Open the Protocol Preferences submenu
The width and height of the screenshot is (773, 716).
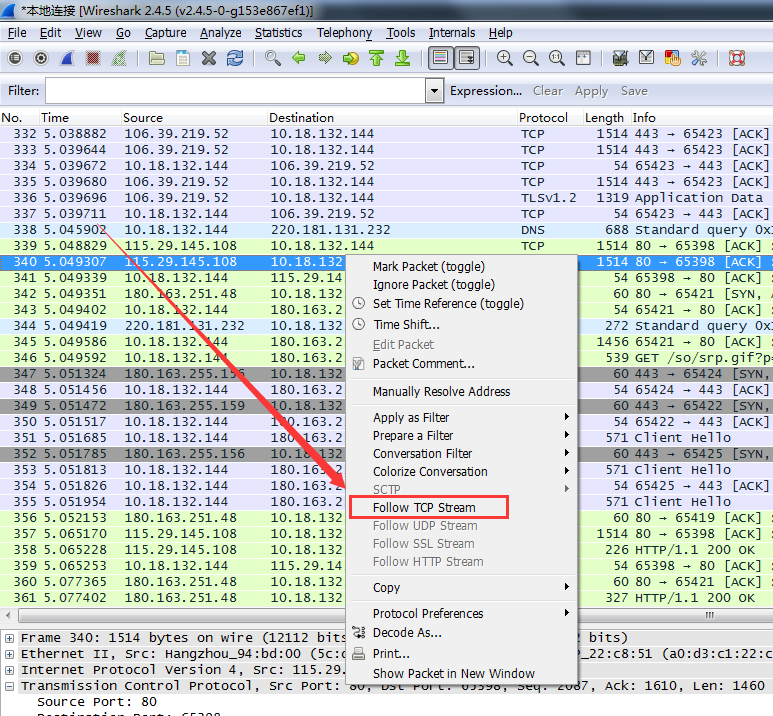coord(463,613)
